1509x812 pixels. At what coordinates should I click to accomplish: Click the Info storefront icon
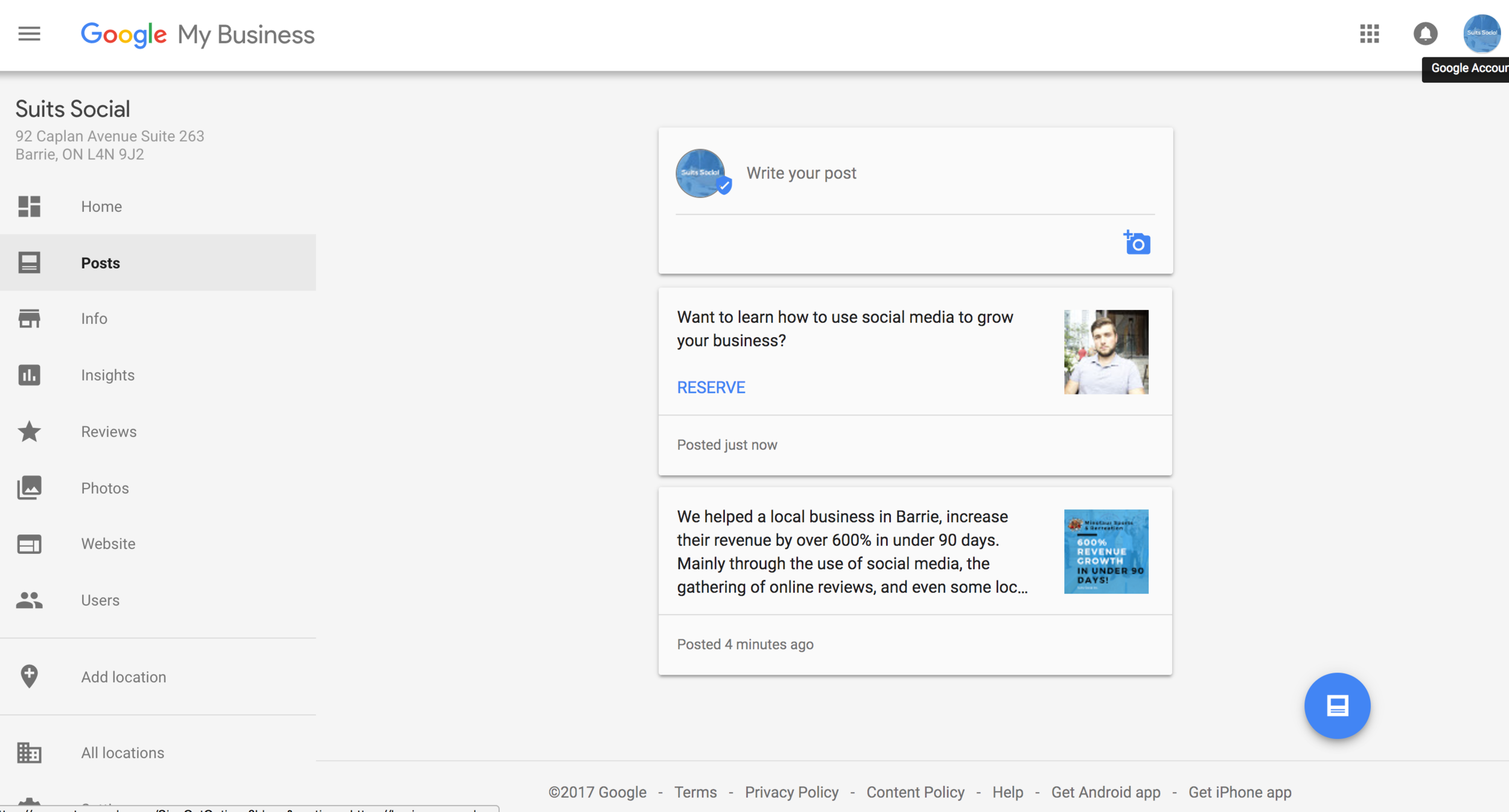[x=29, y=319]
